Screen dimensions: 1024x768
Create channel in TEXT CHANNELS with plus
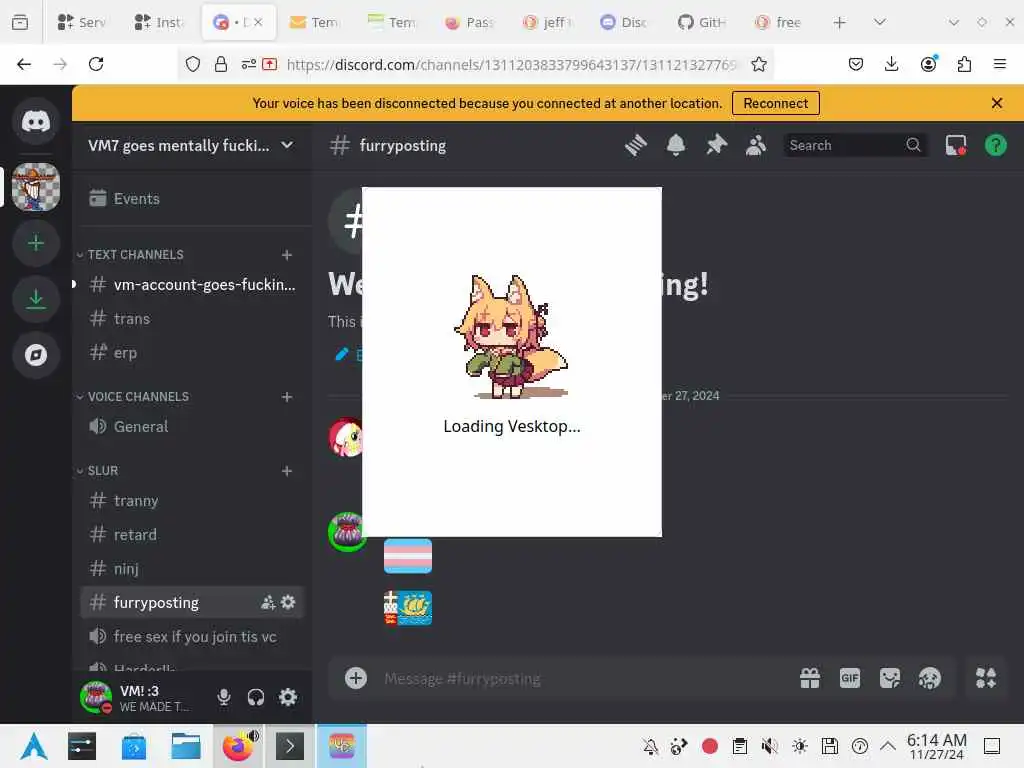(x=287, y=255)
